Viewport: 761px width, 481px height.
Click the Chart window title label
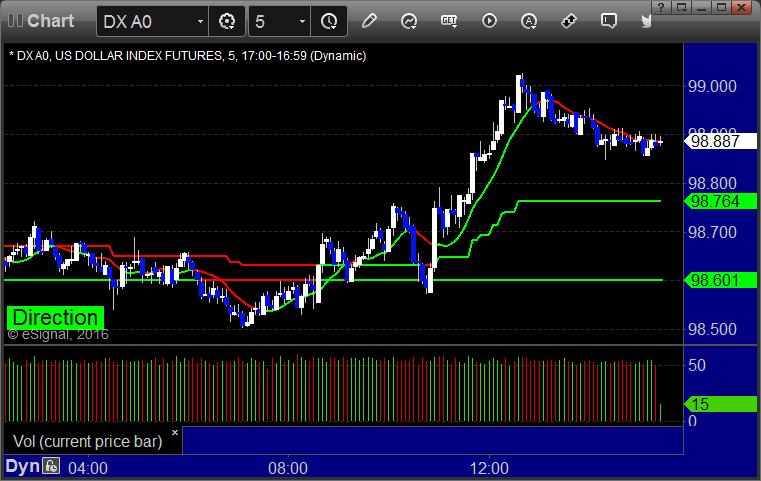click(50, 20)
